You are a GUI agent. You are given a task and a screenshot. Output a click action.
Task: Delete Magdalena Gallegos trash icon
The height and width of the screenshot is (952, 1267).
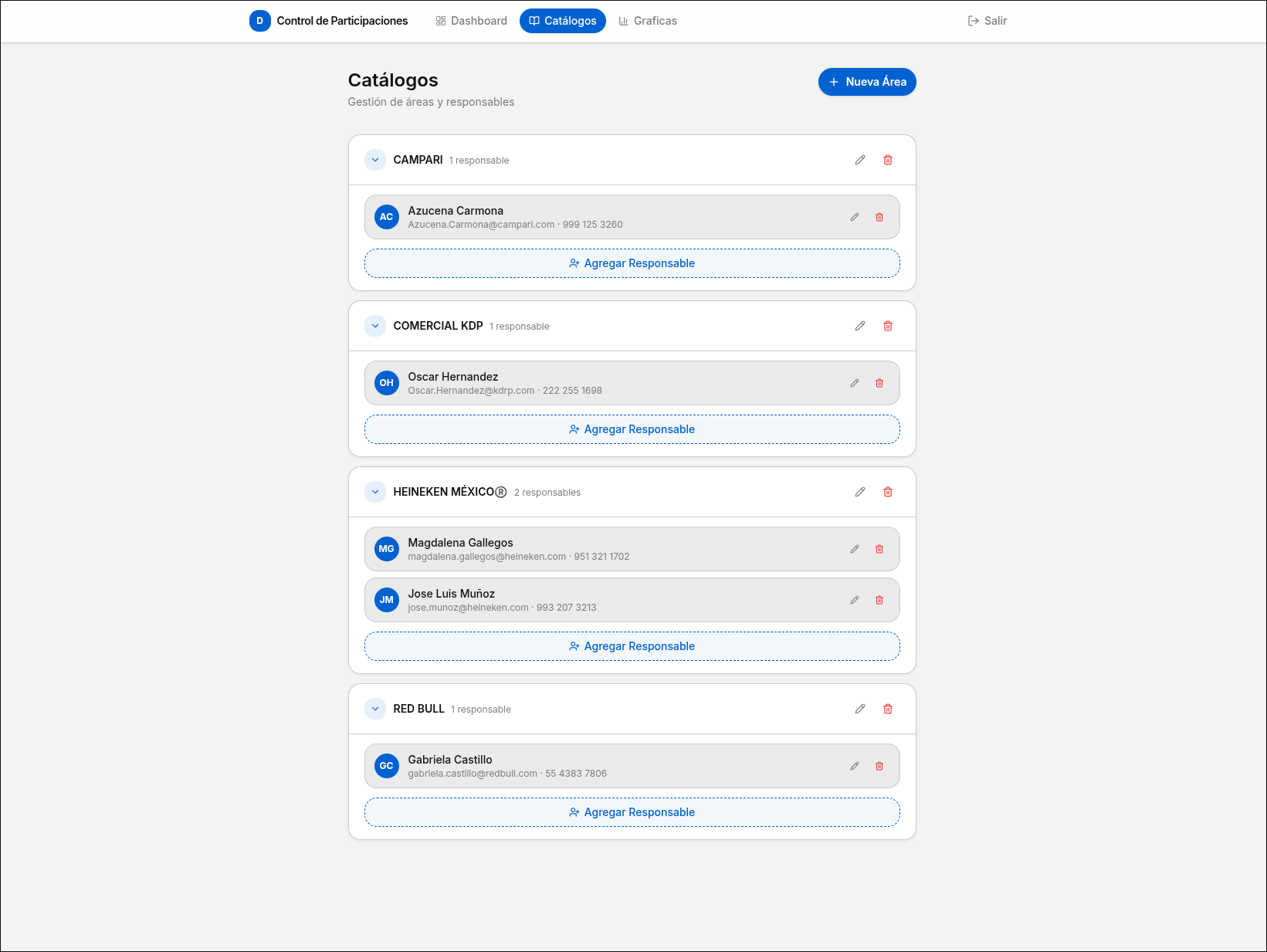tap(879, 549)
